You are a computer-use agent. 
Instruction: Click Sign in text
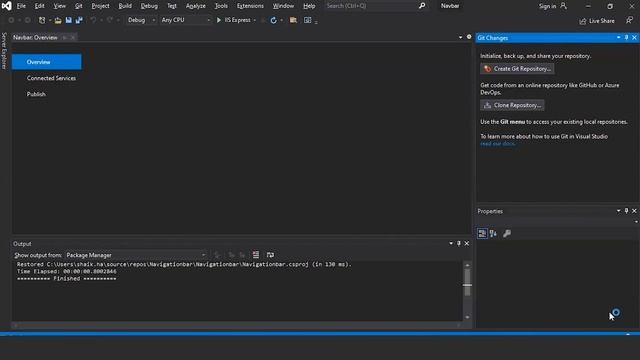(547, 6)
